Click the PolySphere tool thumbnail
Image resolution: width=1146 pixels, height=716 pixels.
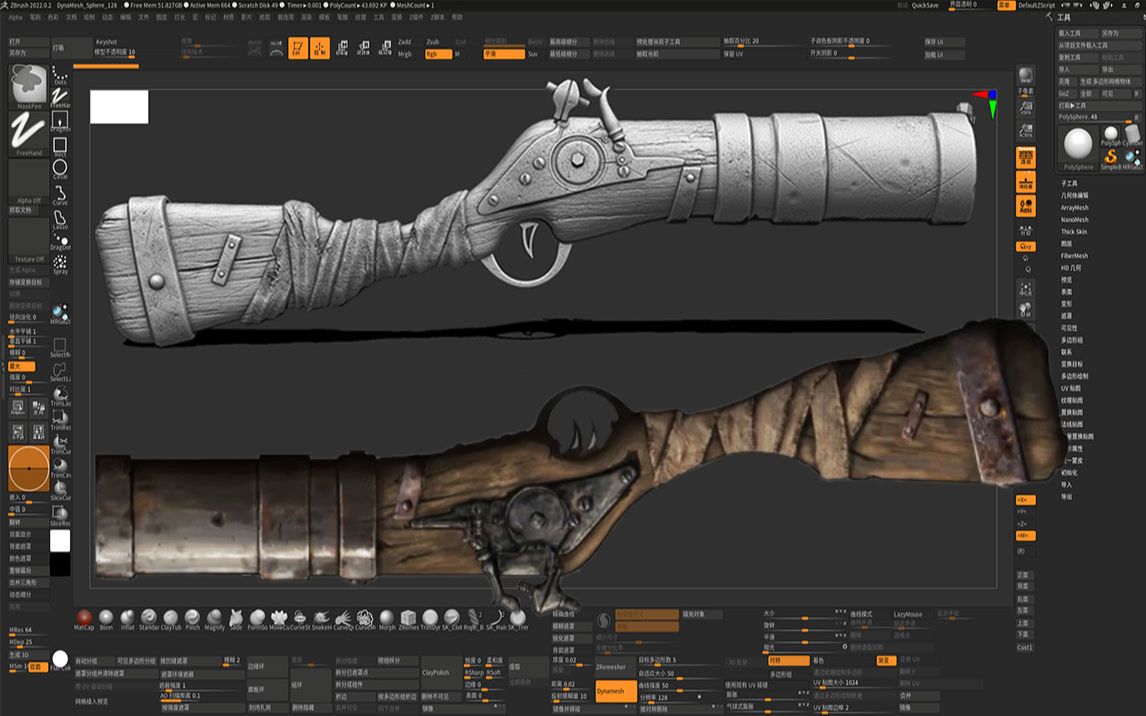1076,145
